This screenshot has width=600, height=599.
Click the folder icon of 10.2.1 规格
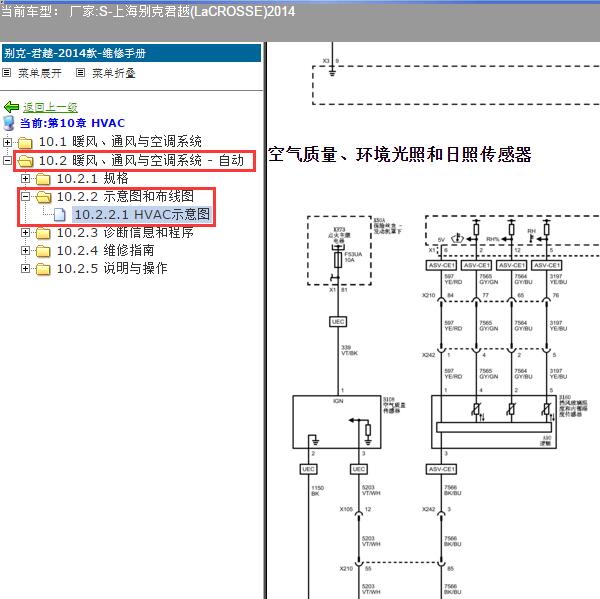pyautogui.click(x=43, y=179)
